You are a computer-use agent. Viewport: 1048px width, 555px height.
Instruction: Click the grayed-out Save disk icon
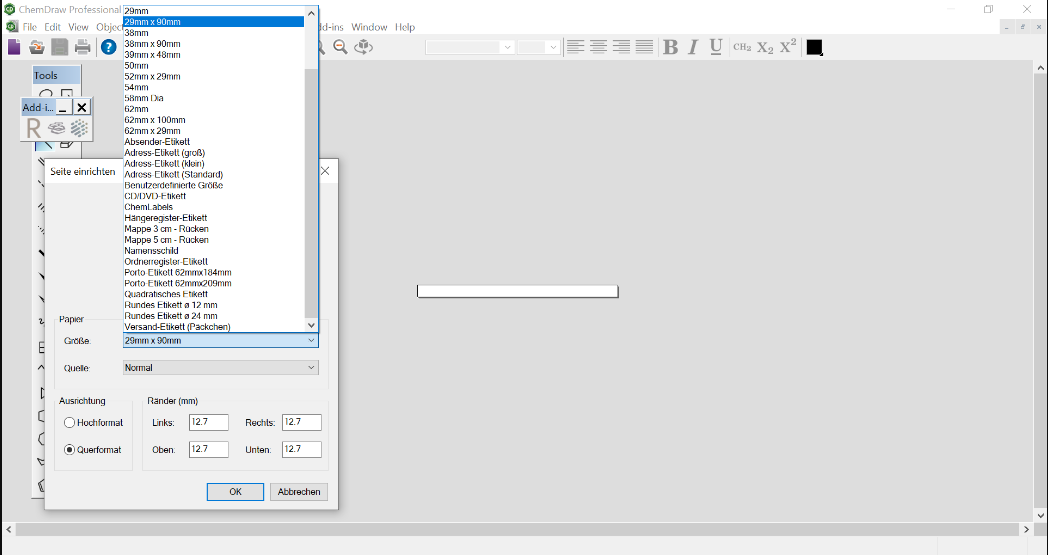click(x=59, y=47)
